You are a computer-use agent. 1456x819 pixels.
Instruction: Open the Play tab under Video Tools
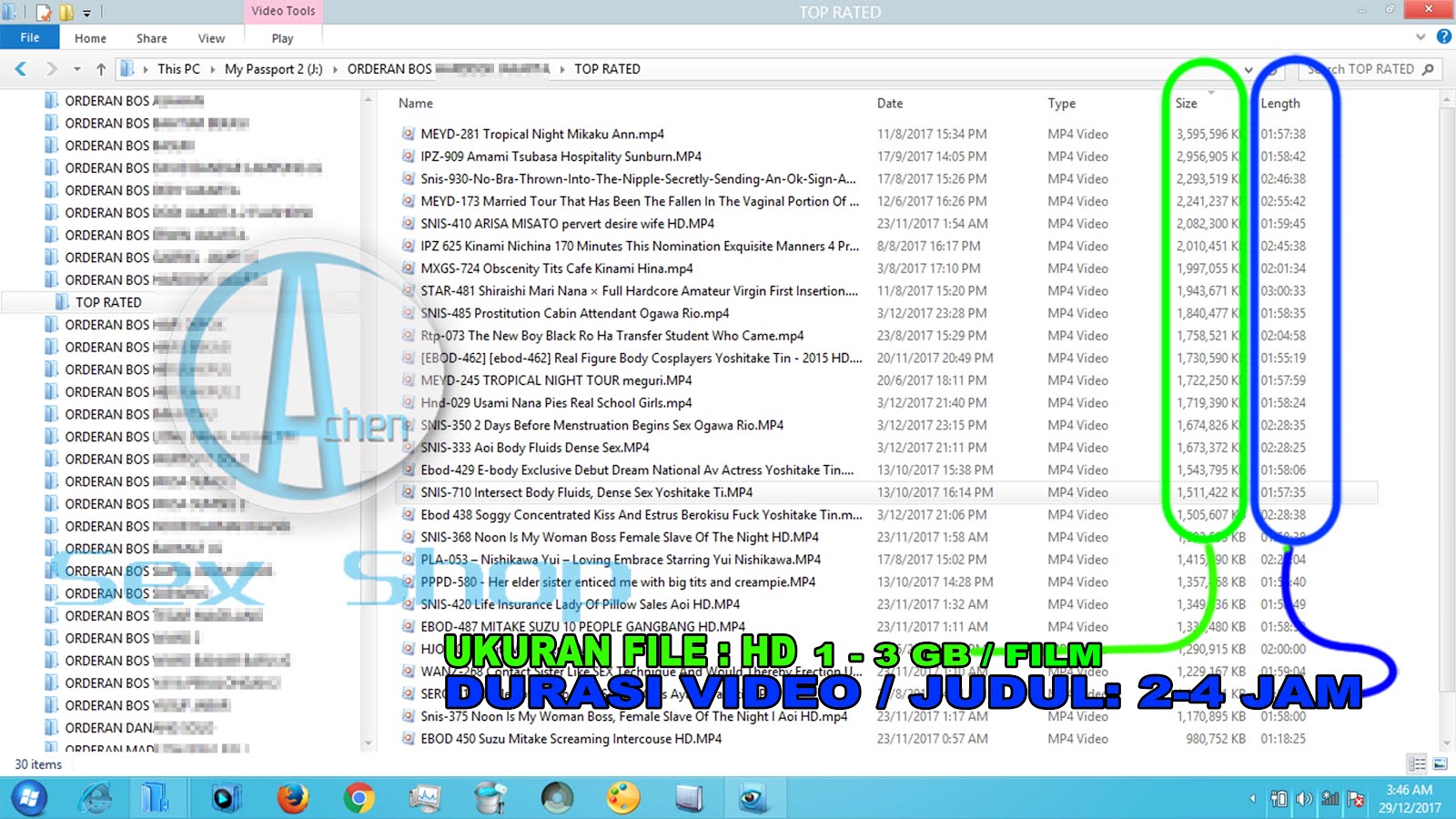[282, 38]
